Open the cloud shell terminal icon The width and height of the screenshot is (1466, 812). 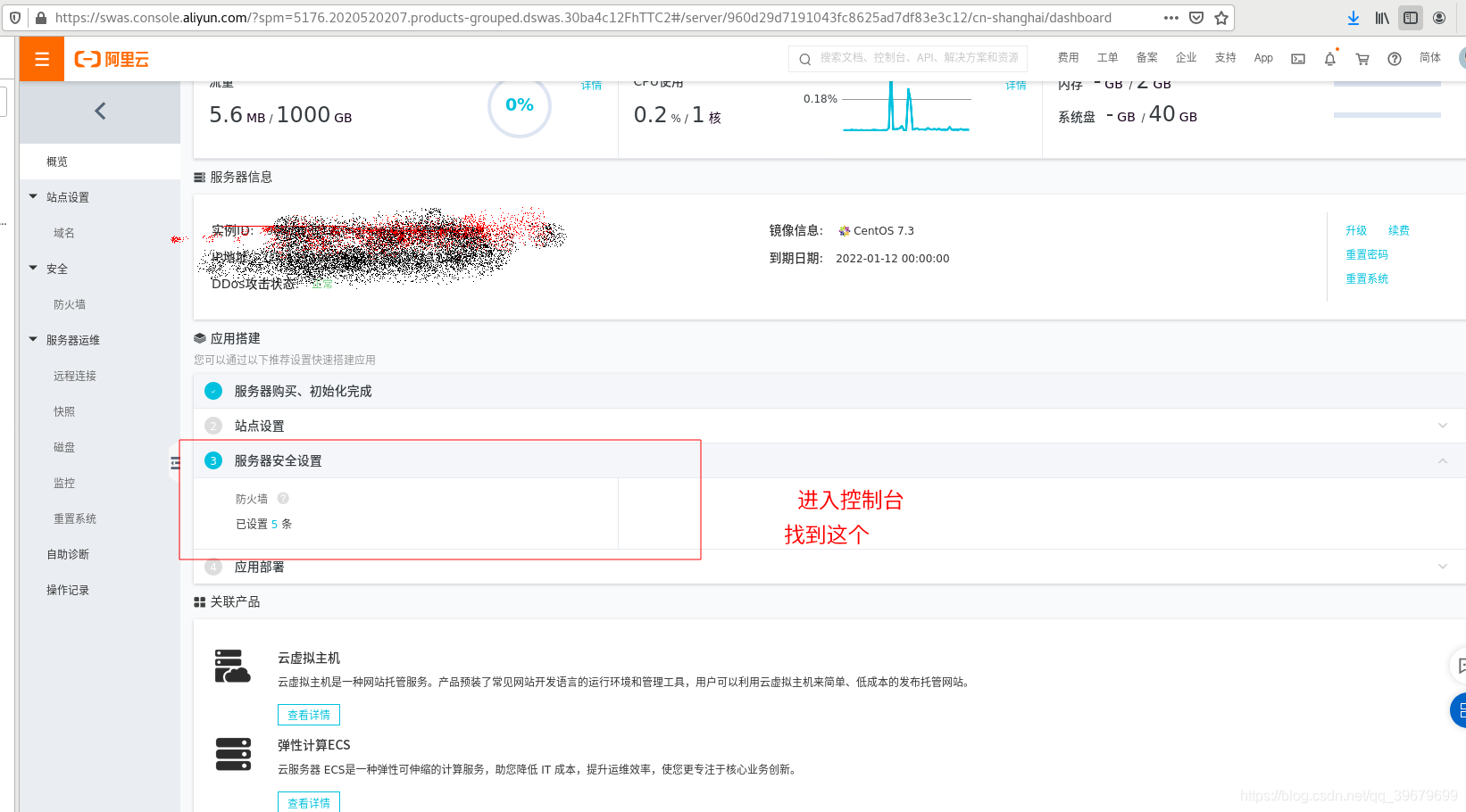(x=1298, y=59)
